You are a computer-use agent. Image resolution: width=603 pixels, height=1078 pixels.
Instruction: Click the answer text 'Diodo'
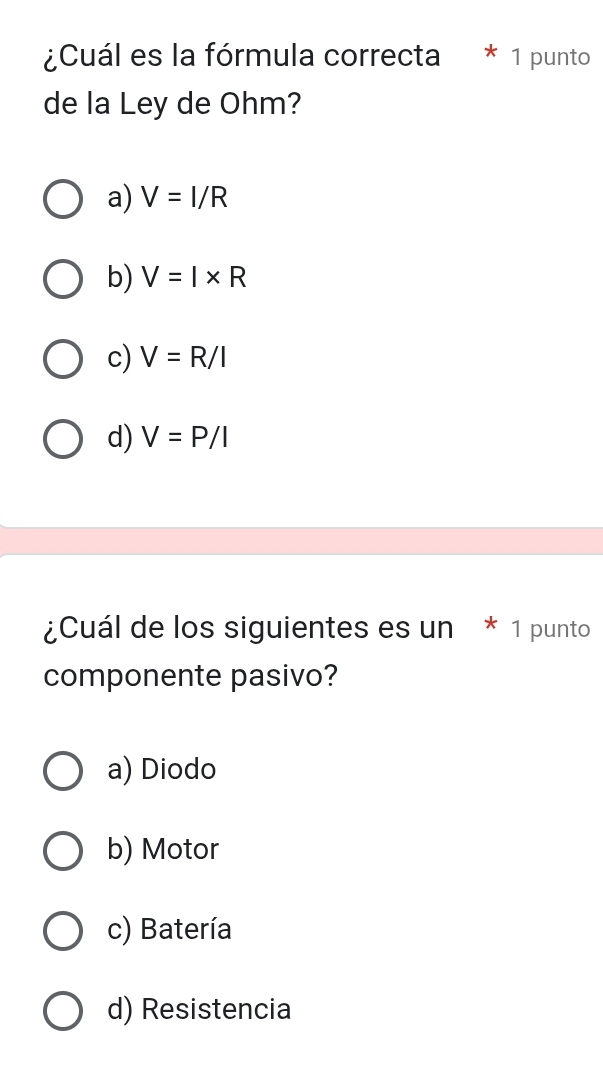point(178,770)
